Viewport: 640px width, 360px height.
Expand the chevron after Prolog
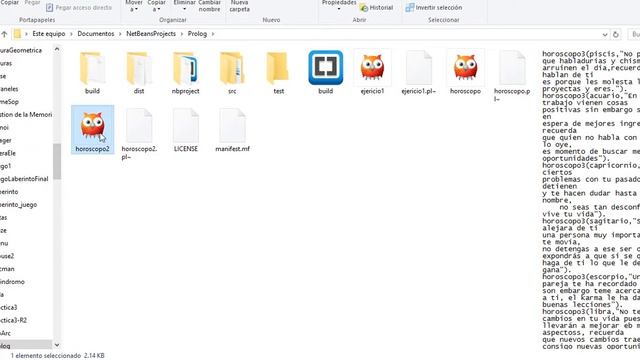point(213,34)
